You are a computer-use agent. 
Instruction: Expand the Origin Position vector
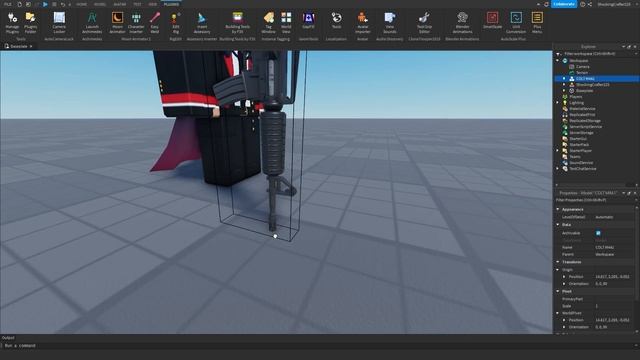click(x=564, y=277)
